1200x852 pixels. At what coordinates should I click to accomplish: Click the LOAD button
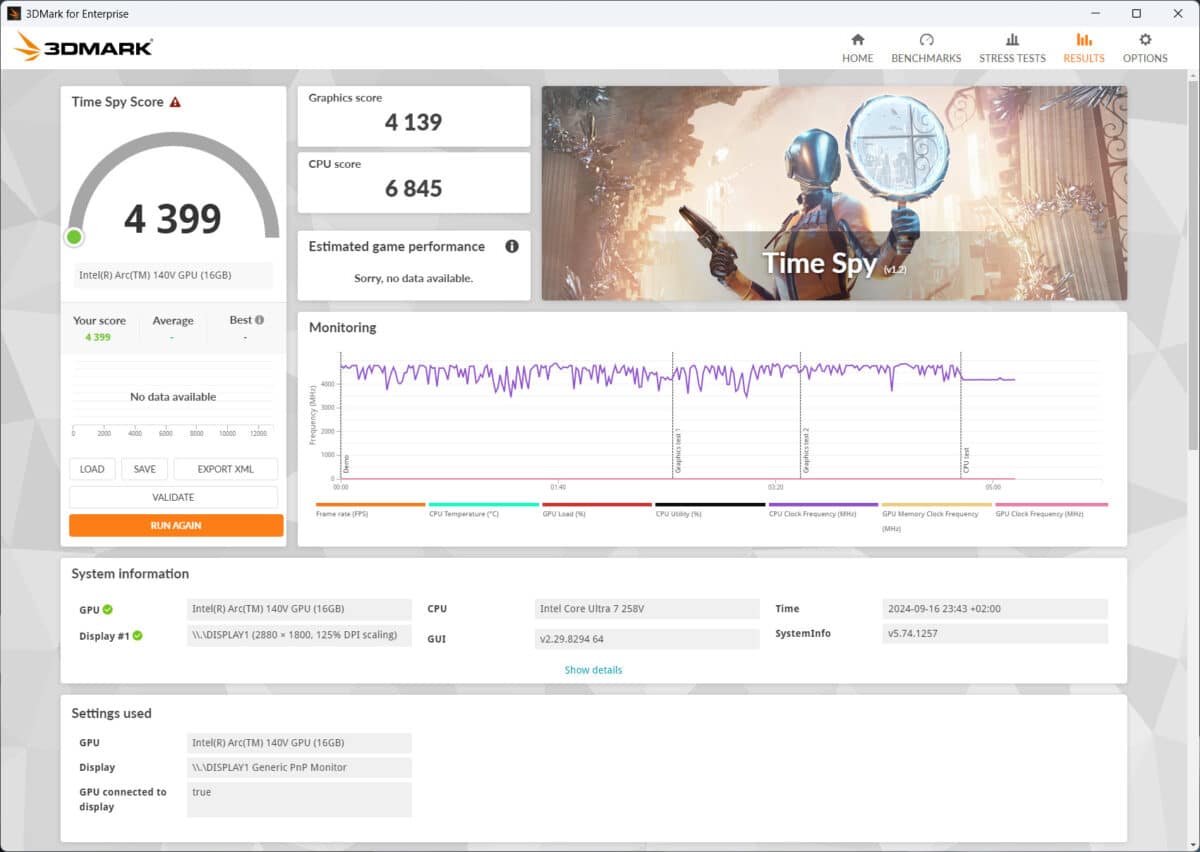pos(92,469)
